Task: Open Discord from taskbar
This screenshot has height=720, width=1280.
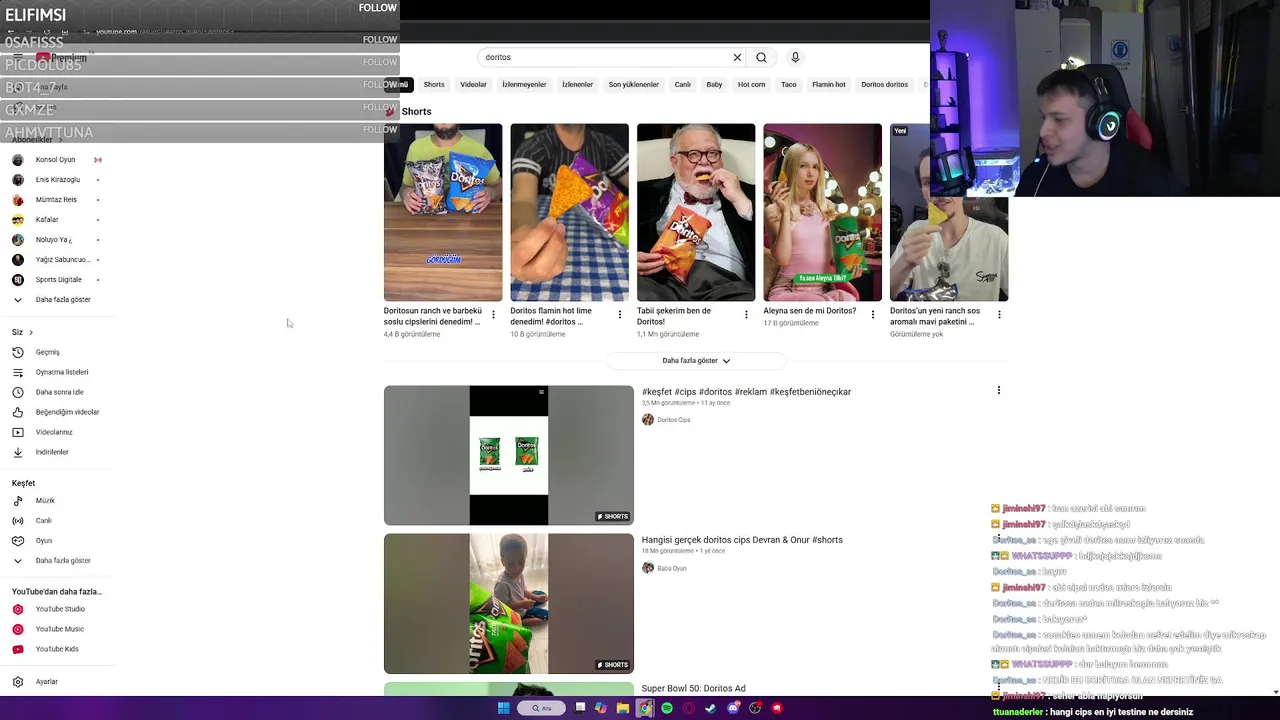Action: click(x=733, y=708)
